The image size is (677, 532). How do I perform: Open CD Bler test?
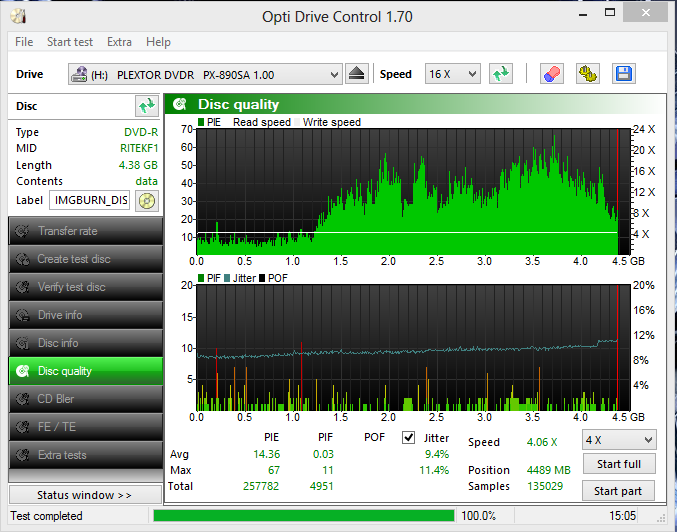85,399
